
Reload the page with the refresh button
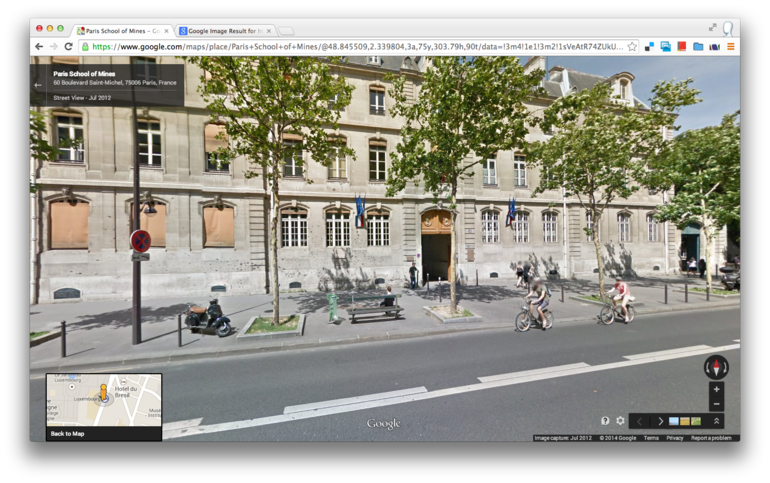[68, 46]
